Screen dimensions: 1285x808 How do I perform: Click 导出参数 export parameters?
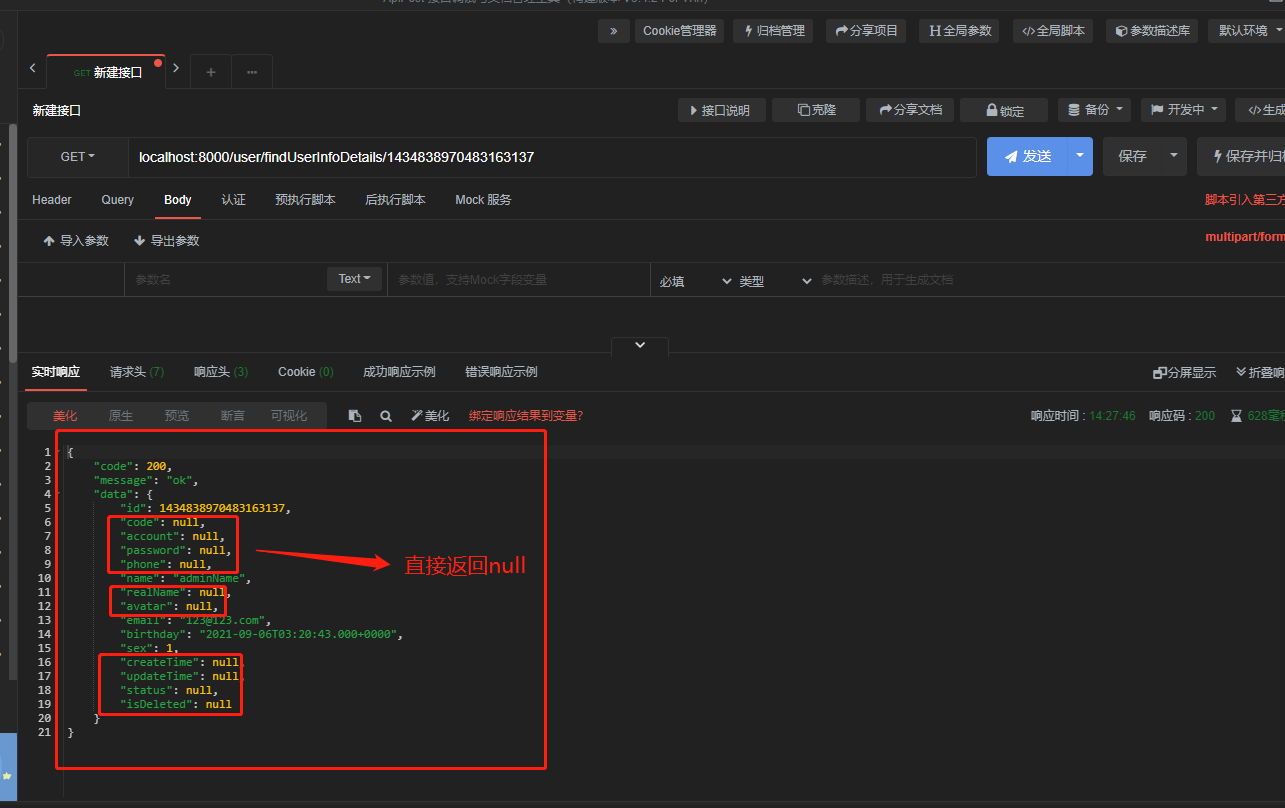pyautogui.click(x=166, y=241)
